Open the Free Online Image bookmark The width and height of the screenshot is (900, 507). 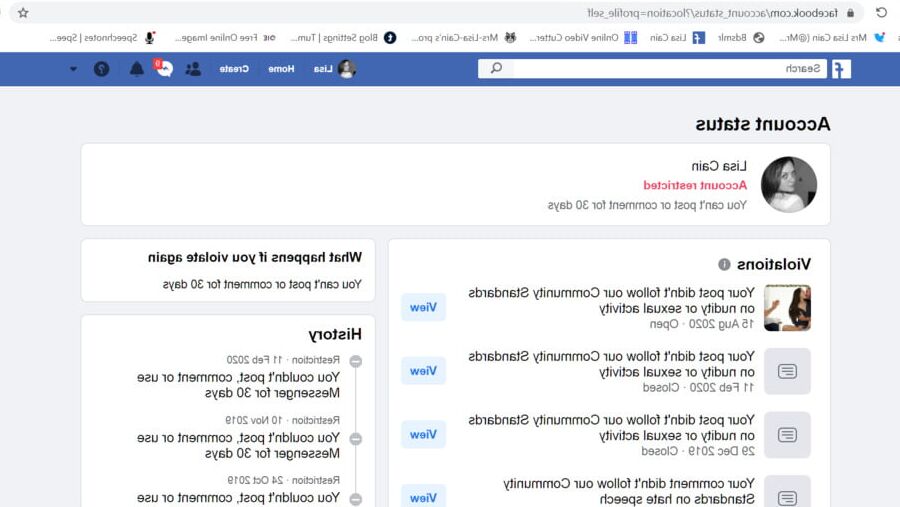pyautogui.click(x=225, y=38)
